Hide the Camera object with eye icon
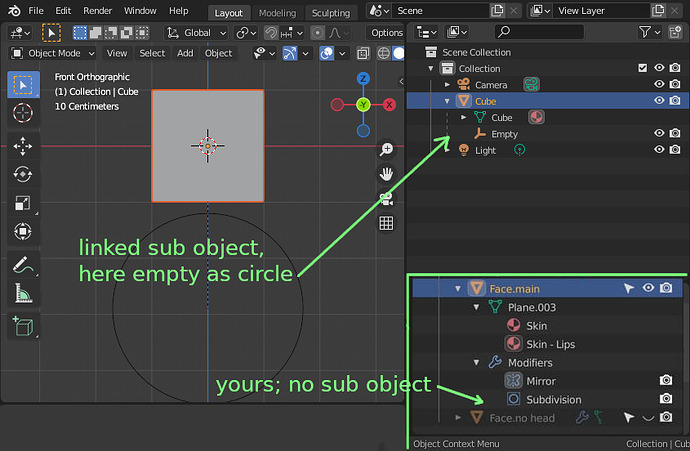 pyautogui.click(x=659, y=84)
